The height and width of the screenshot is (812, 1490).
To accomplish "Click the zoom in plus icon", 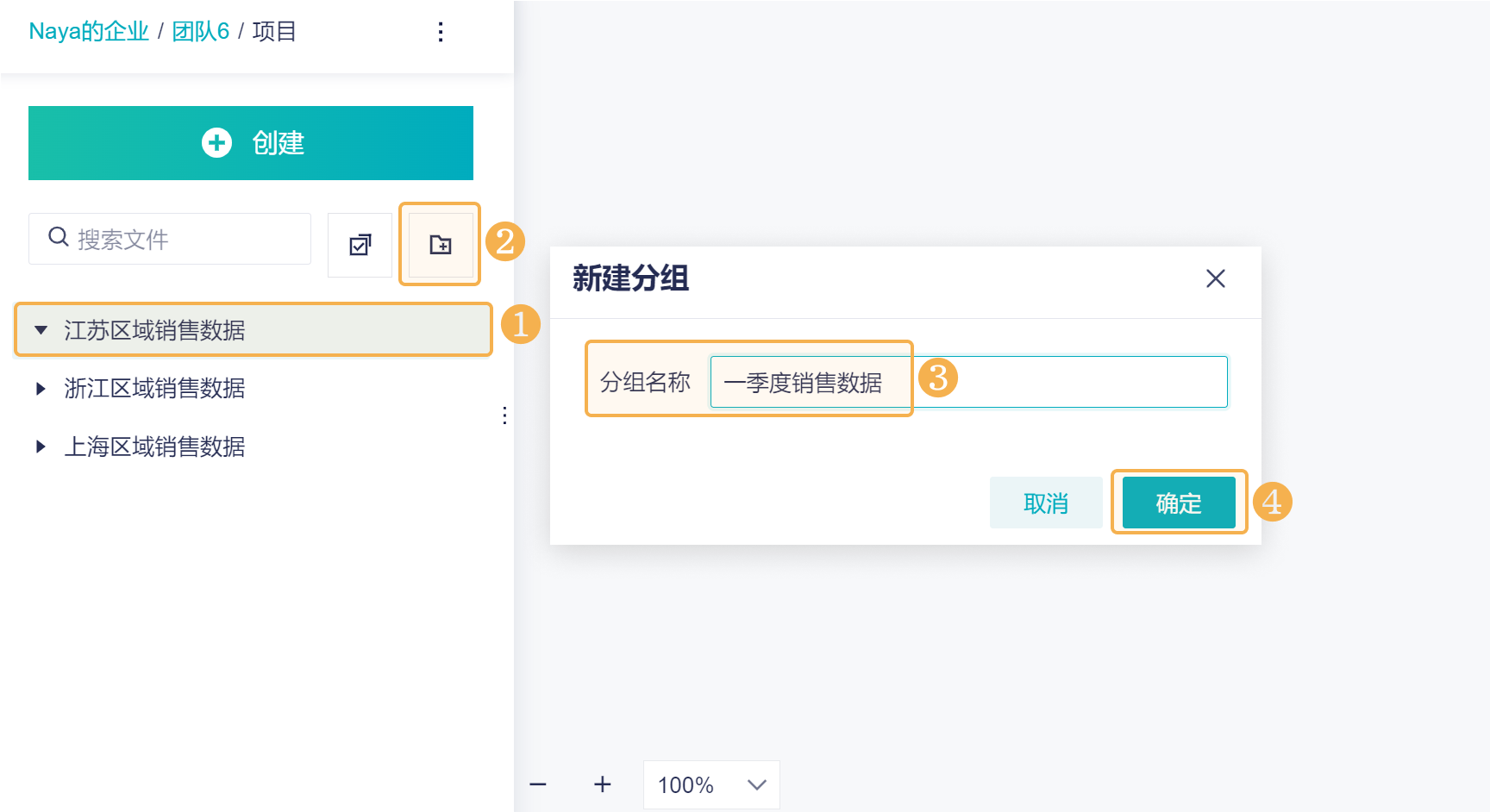I will click(603, 784).
